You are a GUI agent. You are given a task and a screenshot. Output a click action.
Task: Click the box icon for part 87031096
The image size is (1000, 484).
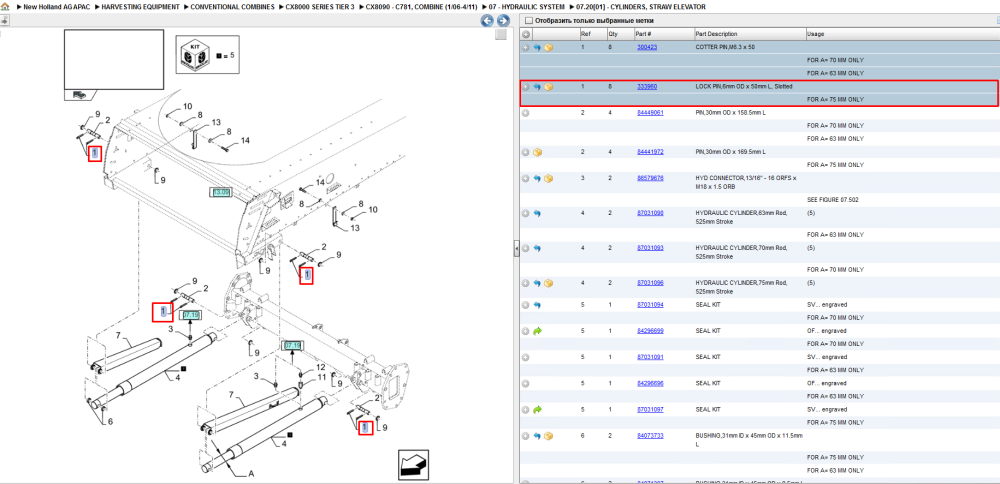pyautogui.click(x=548, y=283)
